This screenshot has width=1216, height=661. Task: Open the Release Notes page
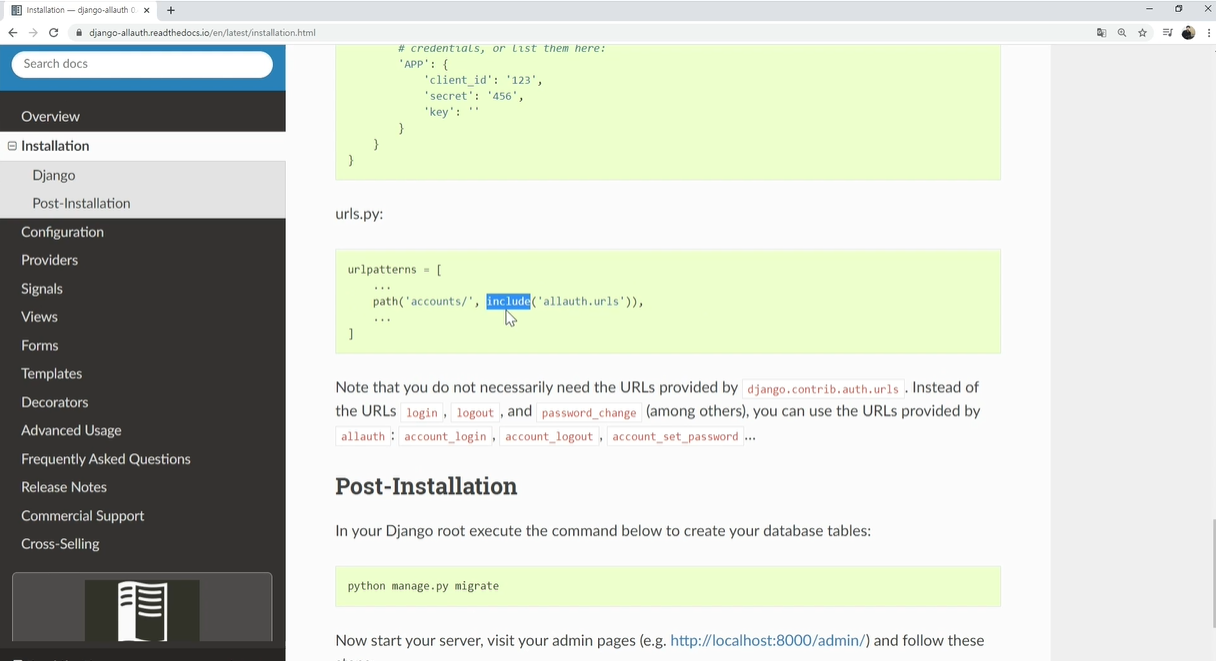pos(64,487)
